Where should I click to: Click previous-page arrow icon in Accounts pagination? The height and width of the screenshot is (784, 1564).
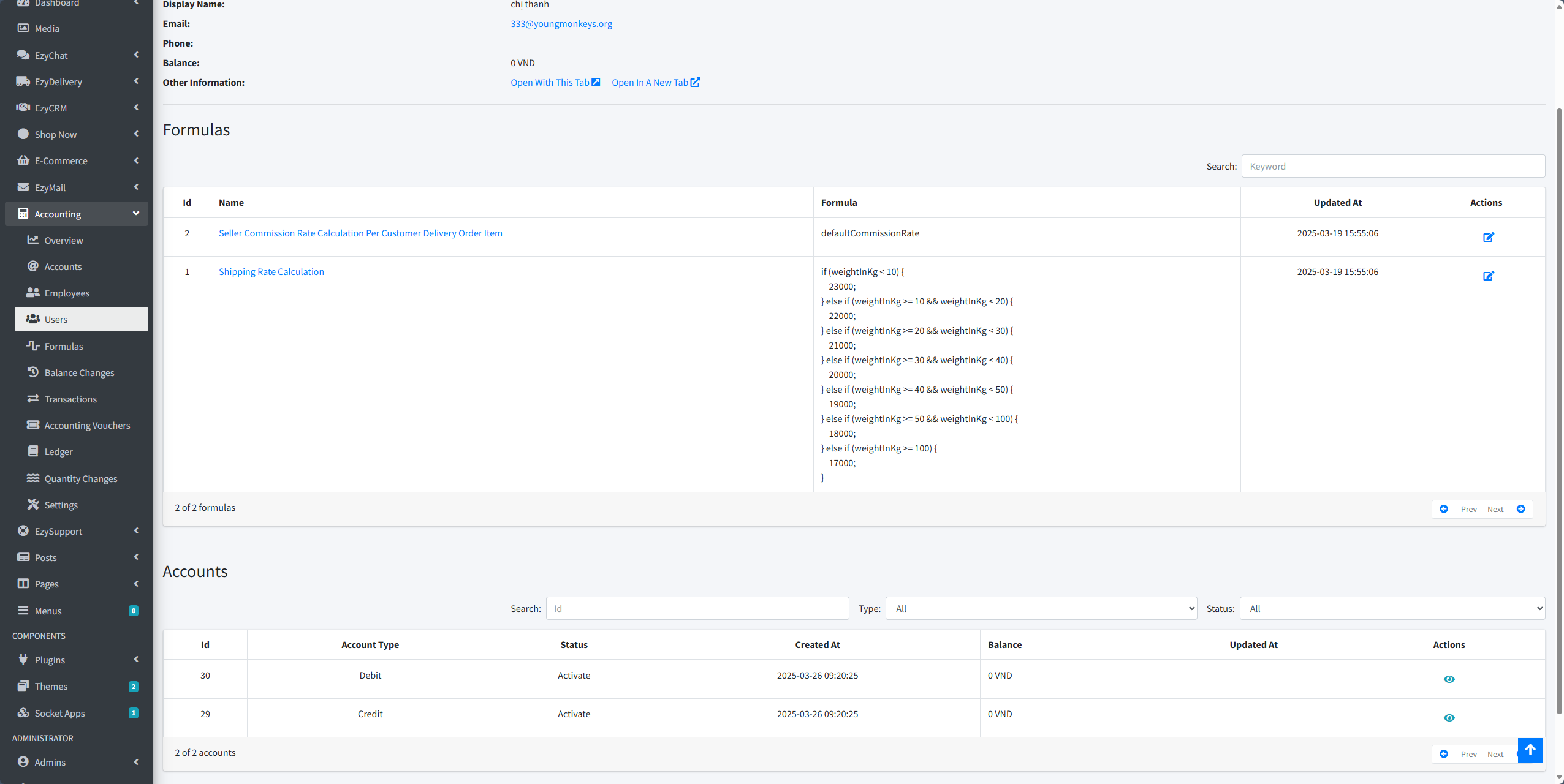[x=1444, y=754]
